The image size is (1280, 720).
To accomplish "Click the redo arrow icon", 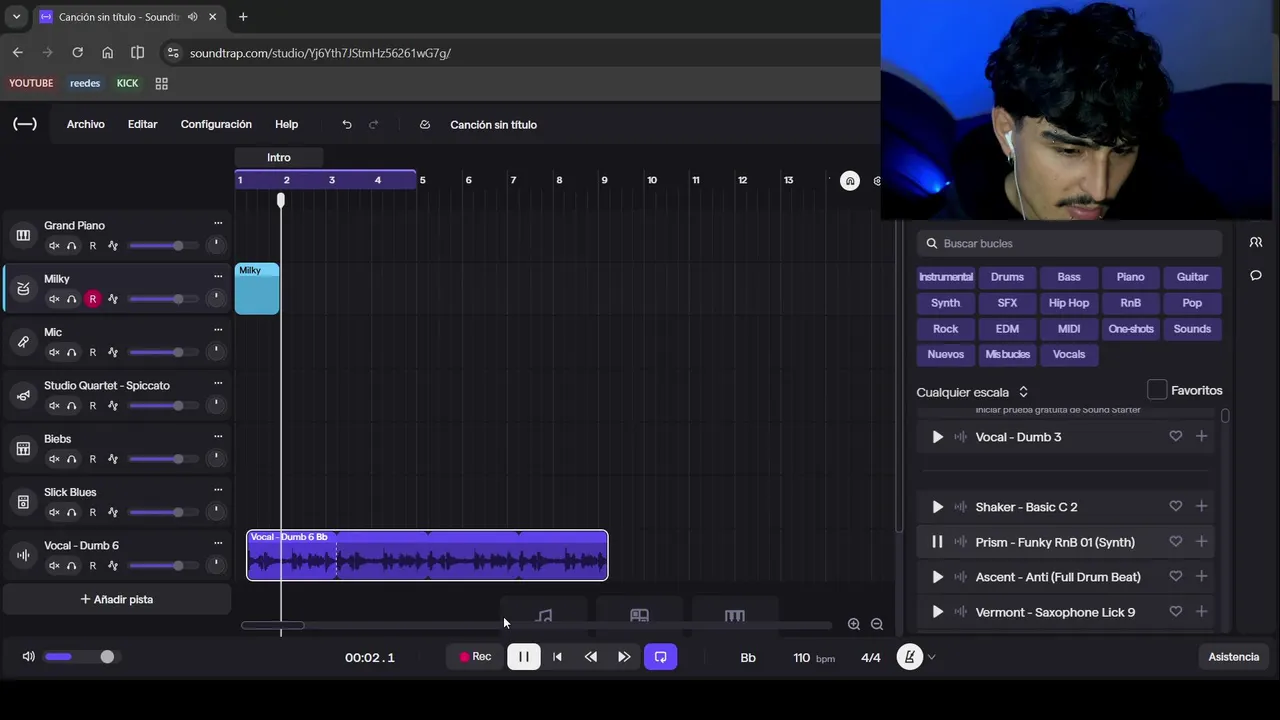I will 374,124.
